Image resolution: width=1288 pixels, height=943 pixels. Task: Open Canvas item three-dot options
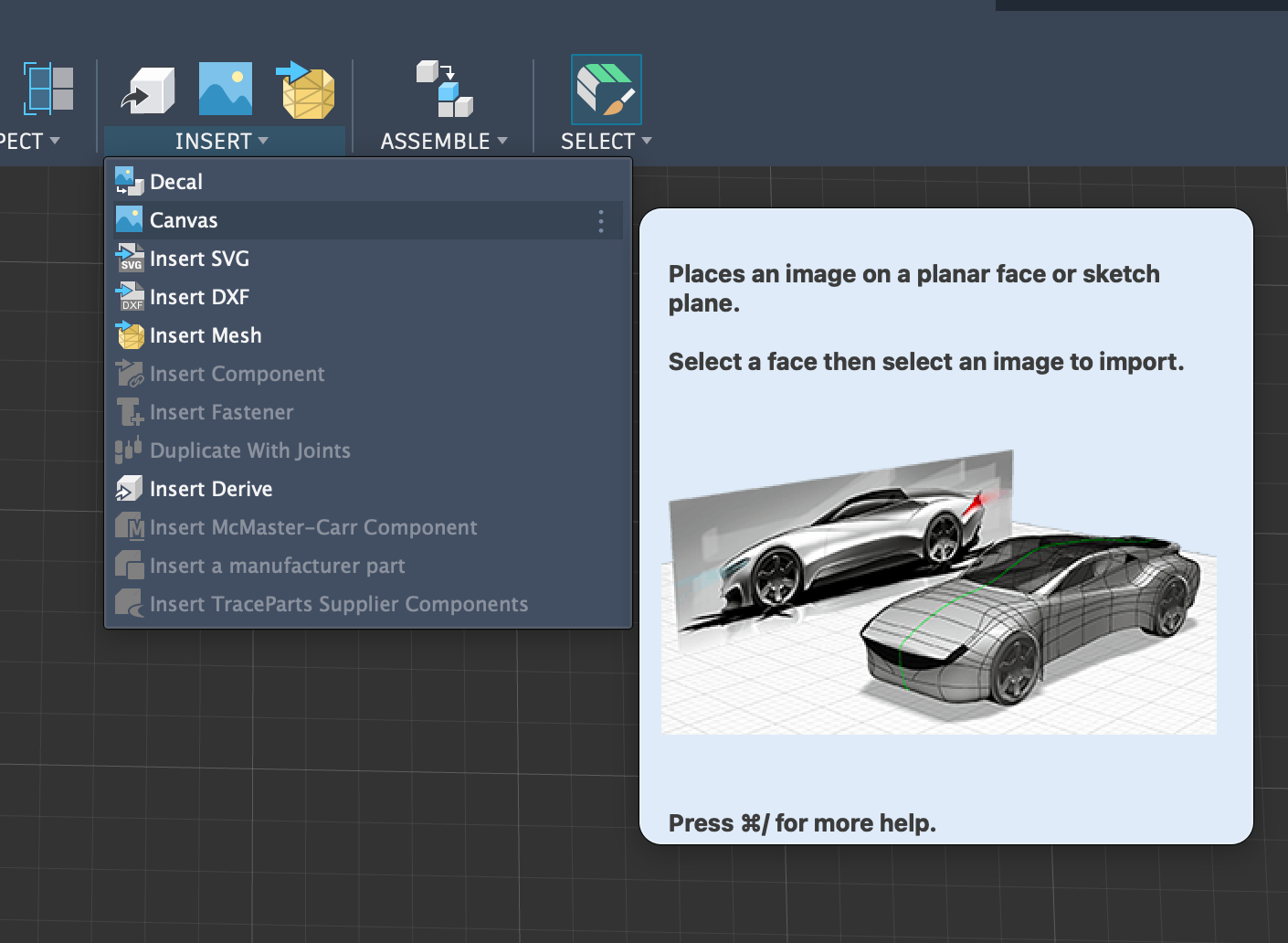tap(600, 221)
